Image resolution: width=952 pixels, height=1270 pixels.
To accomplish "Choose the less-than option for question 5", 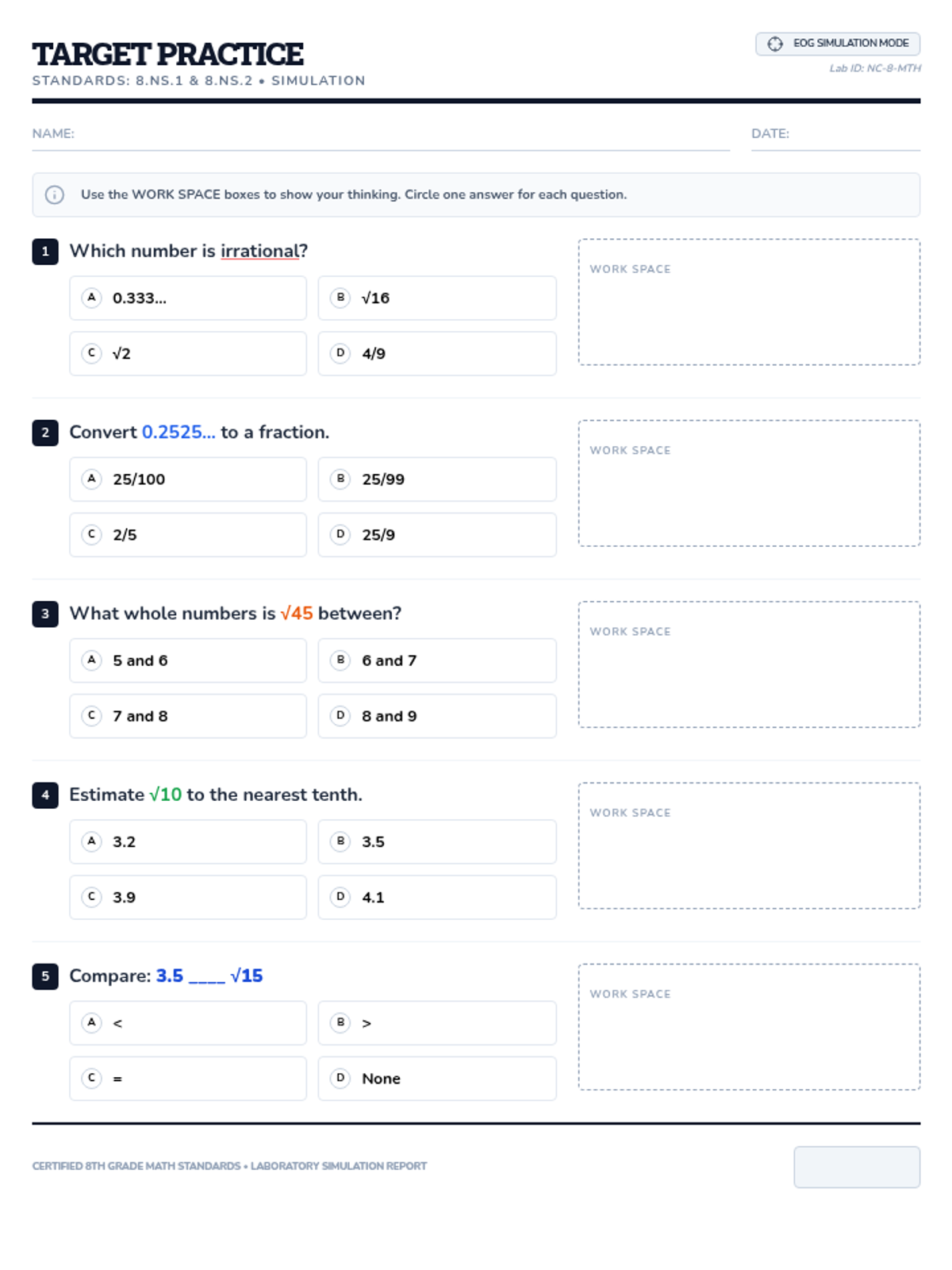I will pyautogui.click(x=188, y=1023).
